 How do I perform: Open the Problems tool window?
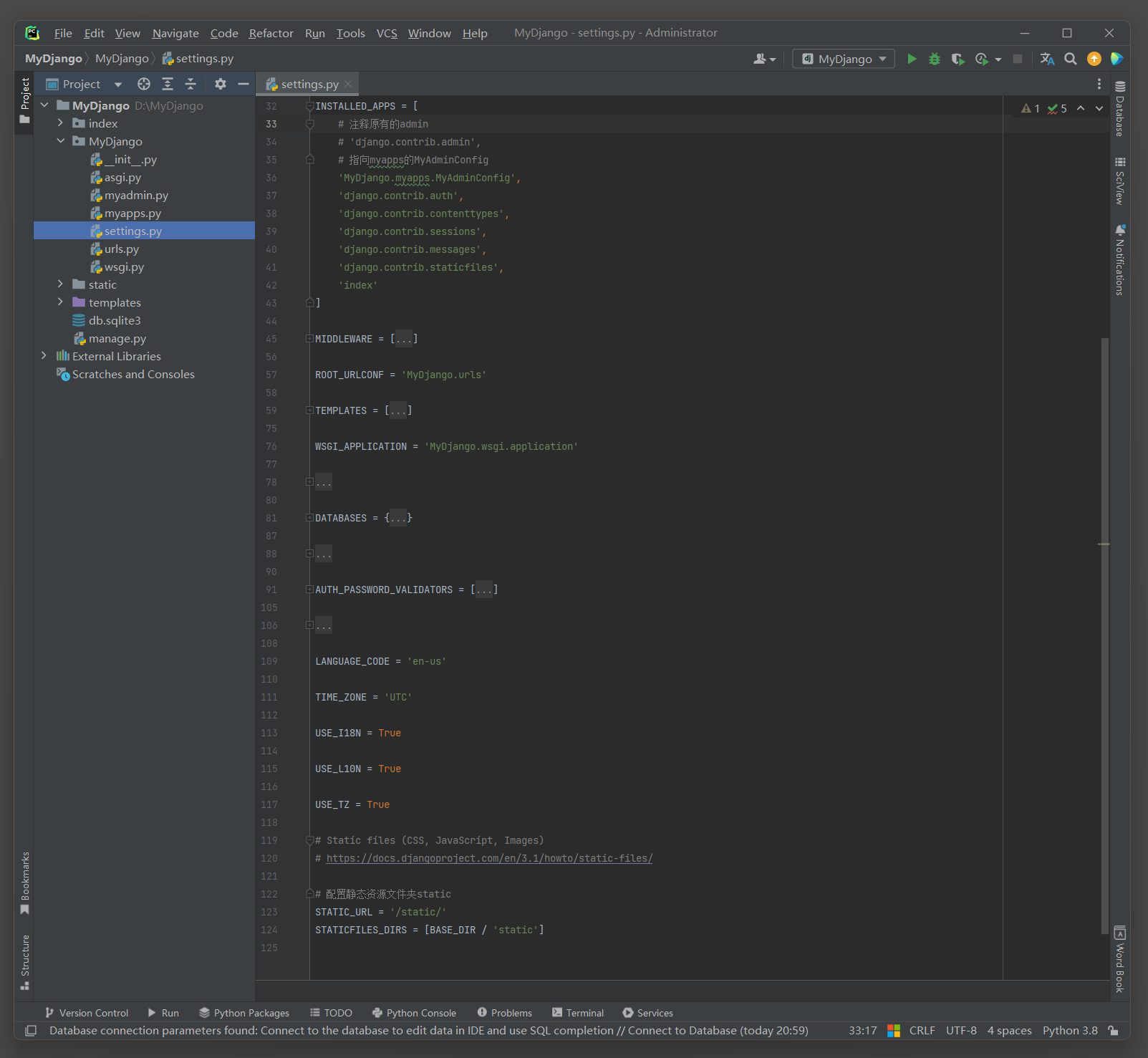click(505, 1013)
